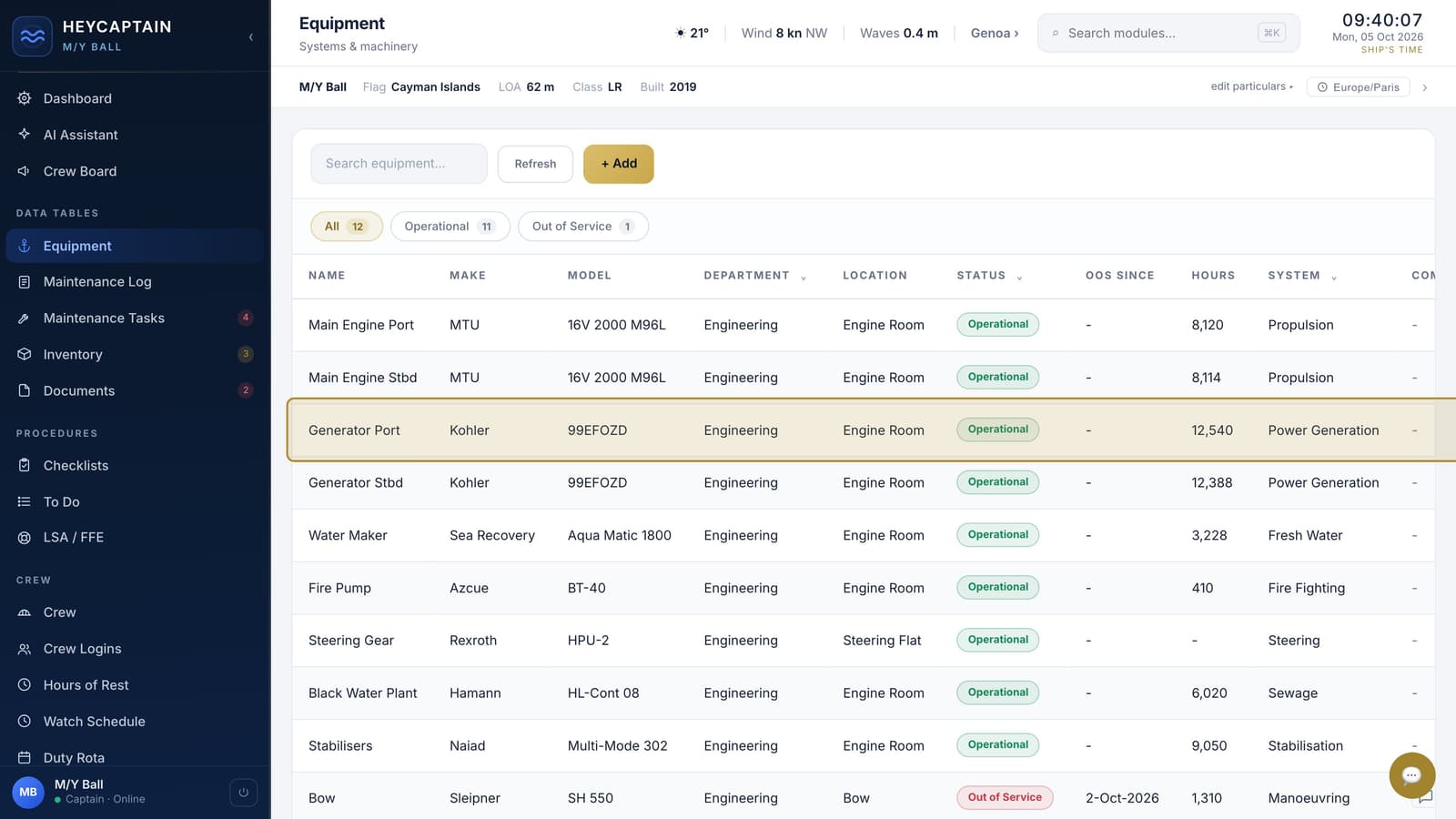Open the Dashboard icon in sidebar
Screen dimensions: 1456x819
[x=25, y=98]
